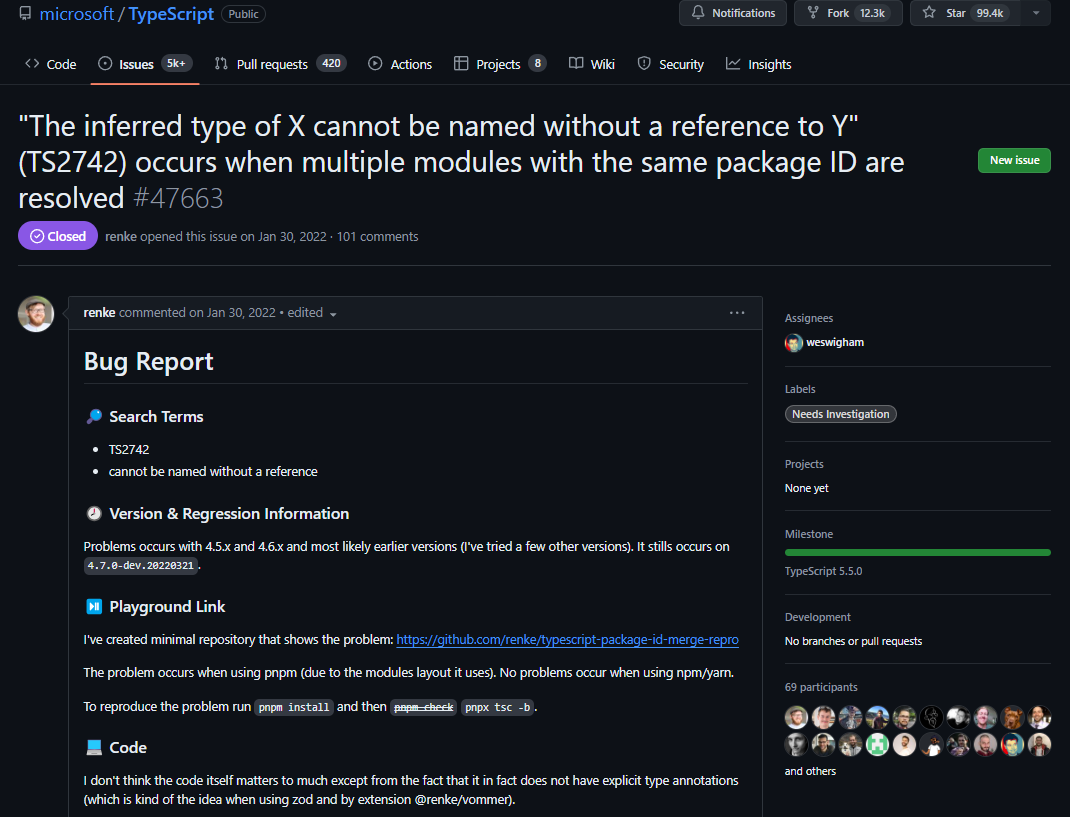Image resolution: width=1070 pixels, height=817 pixels.
Task: Click the 420 pull requests counter
Action: tap(331, 63)
